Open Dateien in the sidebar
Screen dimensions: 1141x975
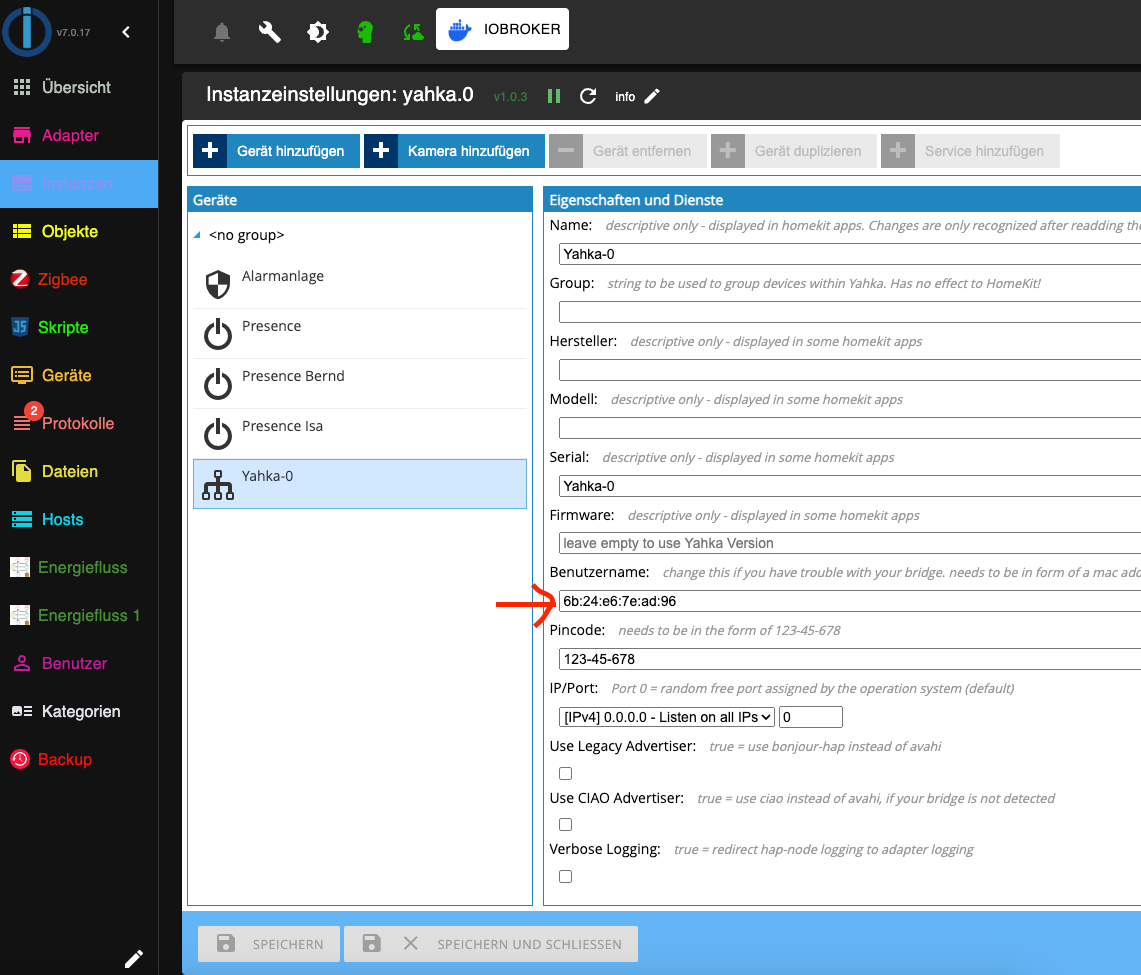[79, 471]
